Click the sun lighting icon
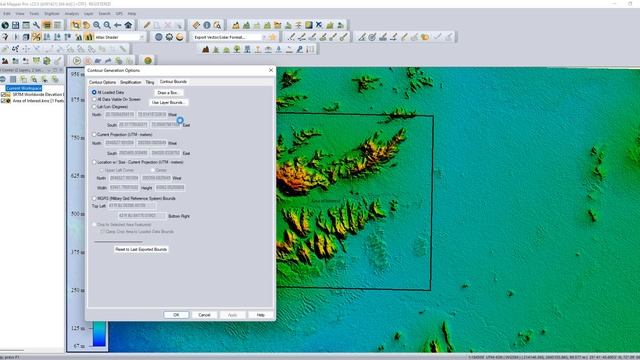This screenshot has width=640, height=360. (x=180, y=37)
